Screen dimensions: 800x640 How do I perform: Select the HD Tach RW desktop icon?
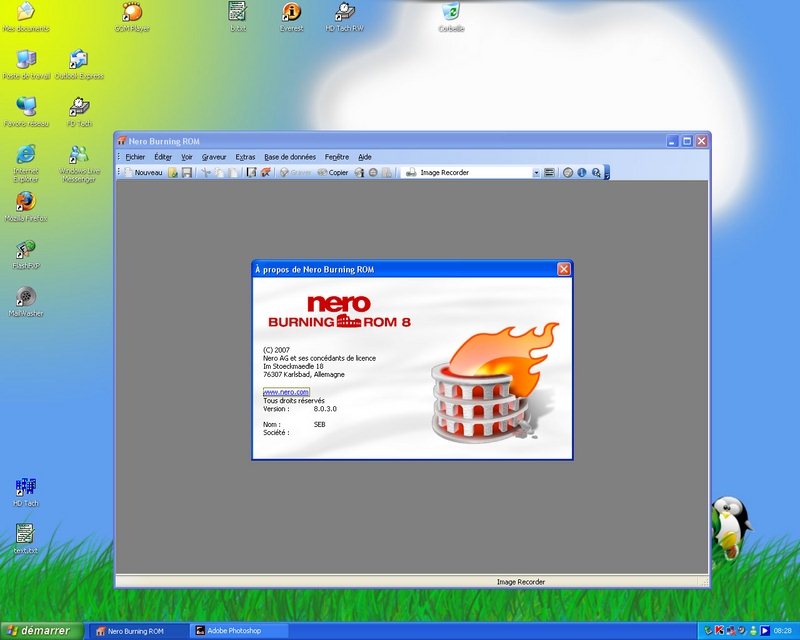tap(344, 17)
